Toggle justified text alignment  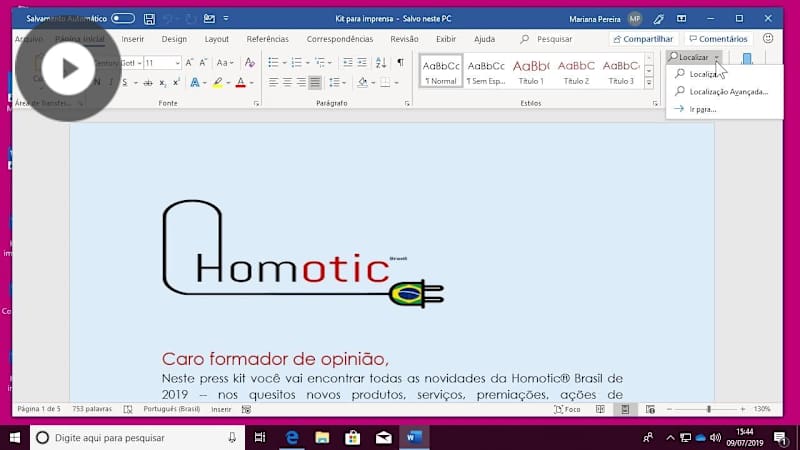pos(315,83)
